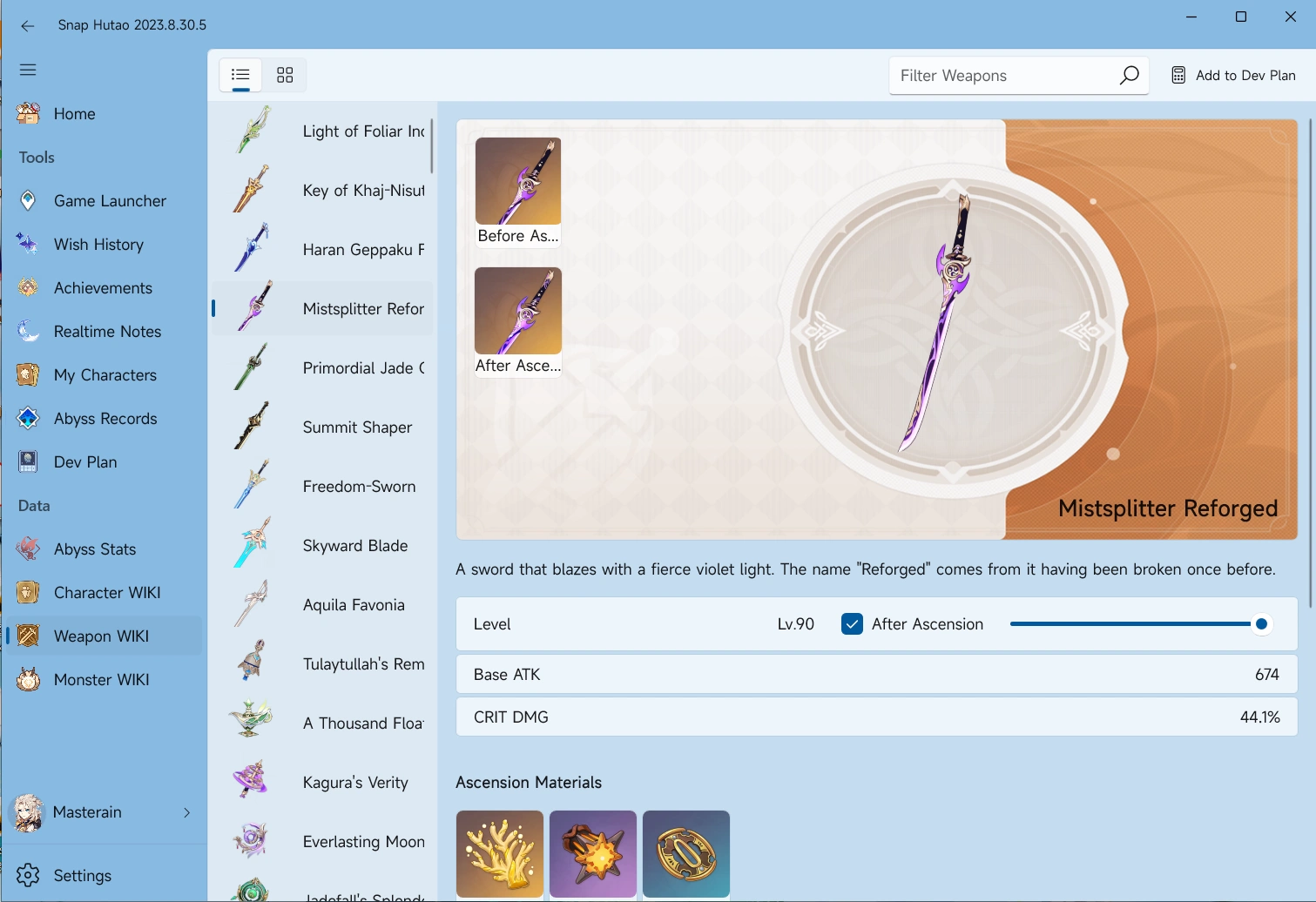Select the Freedom-Sworn weapon icon
Screen dimensions: 1316x902
coord(253,486)
